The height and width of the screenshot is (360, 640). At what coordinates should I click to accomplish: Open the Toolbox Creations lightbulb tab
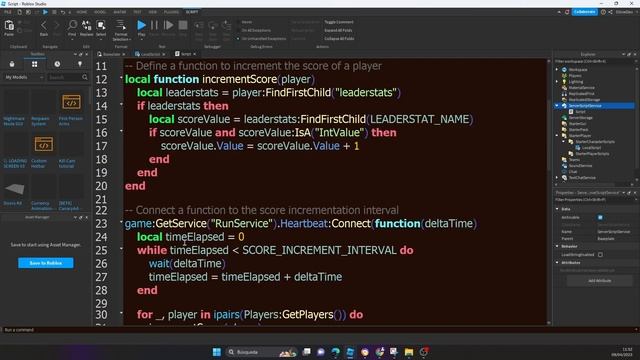[80, 64]
